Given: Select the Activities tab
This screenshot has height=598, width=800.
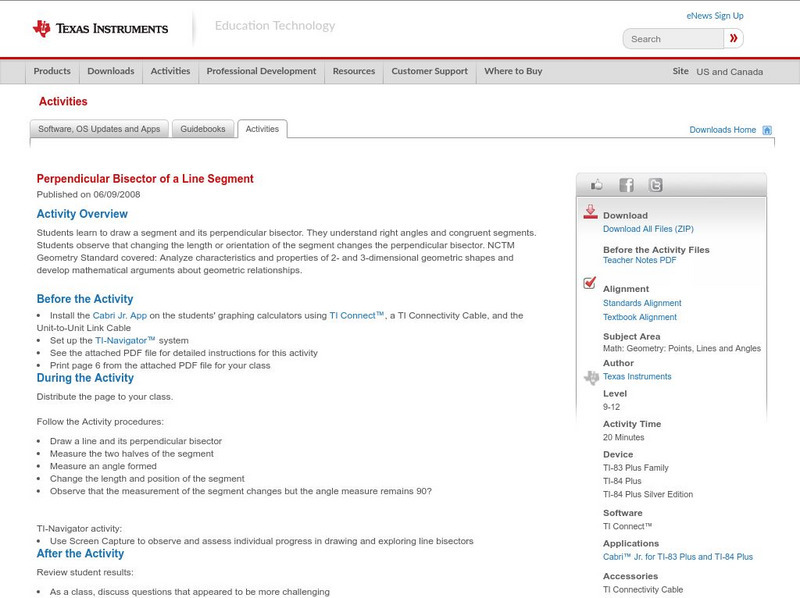Looking at the screenshot, I should pyautogui.click(x=262, y=129).
